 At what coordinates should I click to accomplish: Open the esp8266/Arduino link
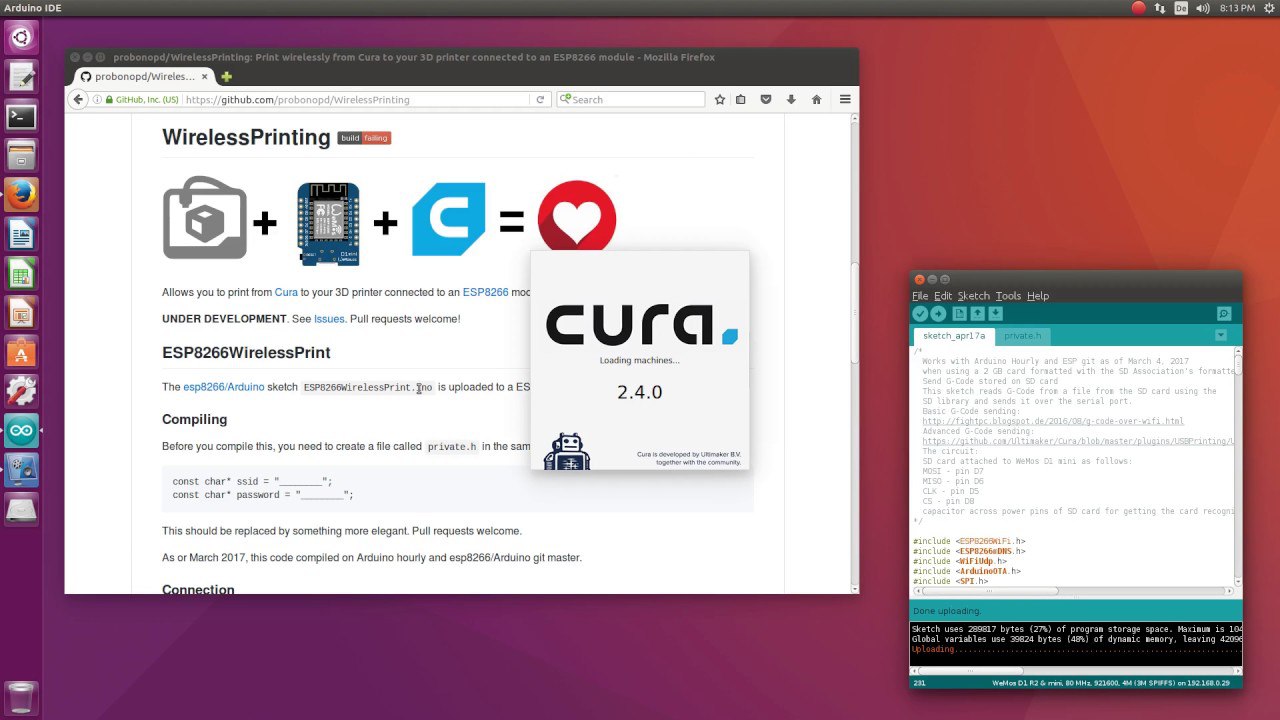[x=224, y=387]
